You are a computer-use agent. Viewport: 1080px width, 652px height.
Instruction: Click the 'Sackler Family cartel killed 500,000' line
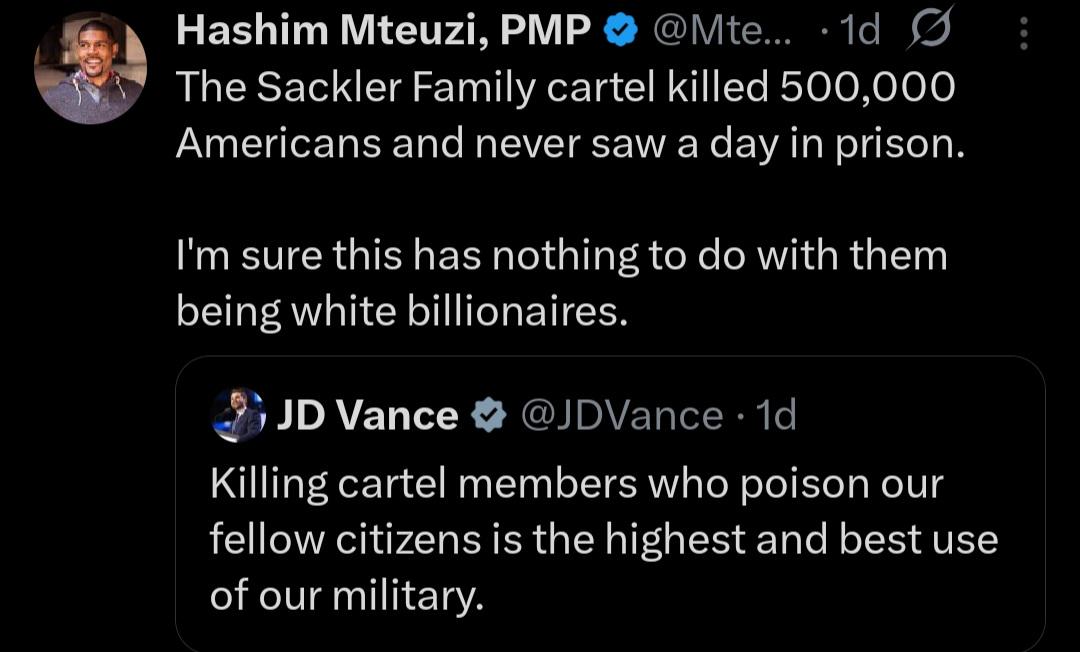(565, 88)
